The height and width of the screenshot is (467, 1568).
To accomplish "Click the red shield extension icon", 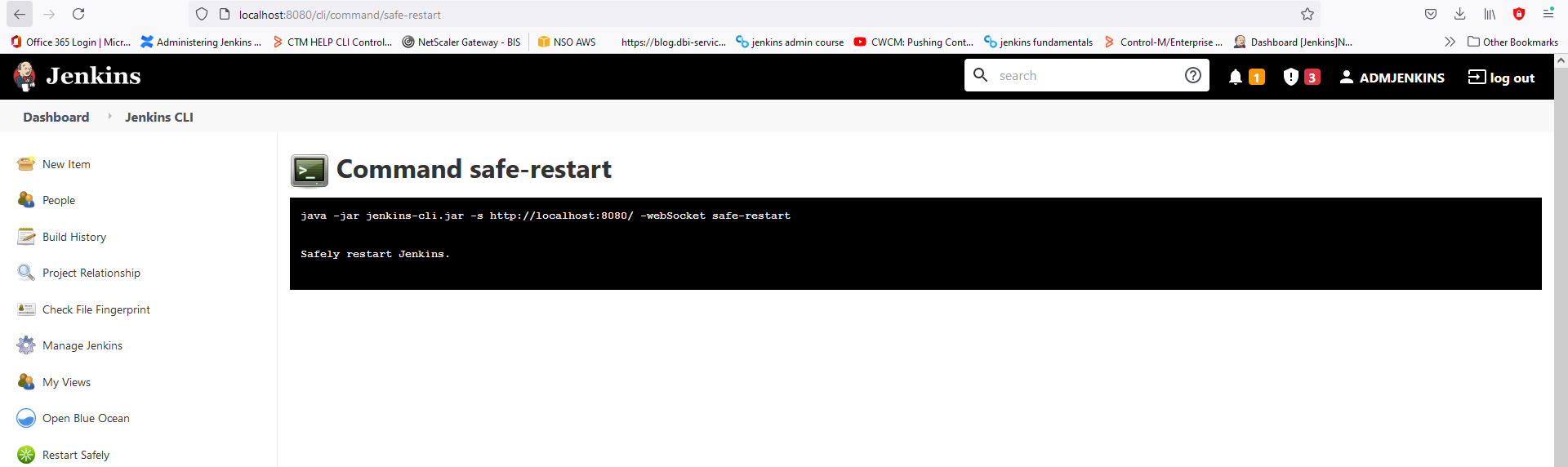I will (x=1519, y=14).
